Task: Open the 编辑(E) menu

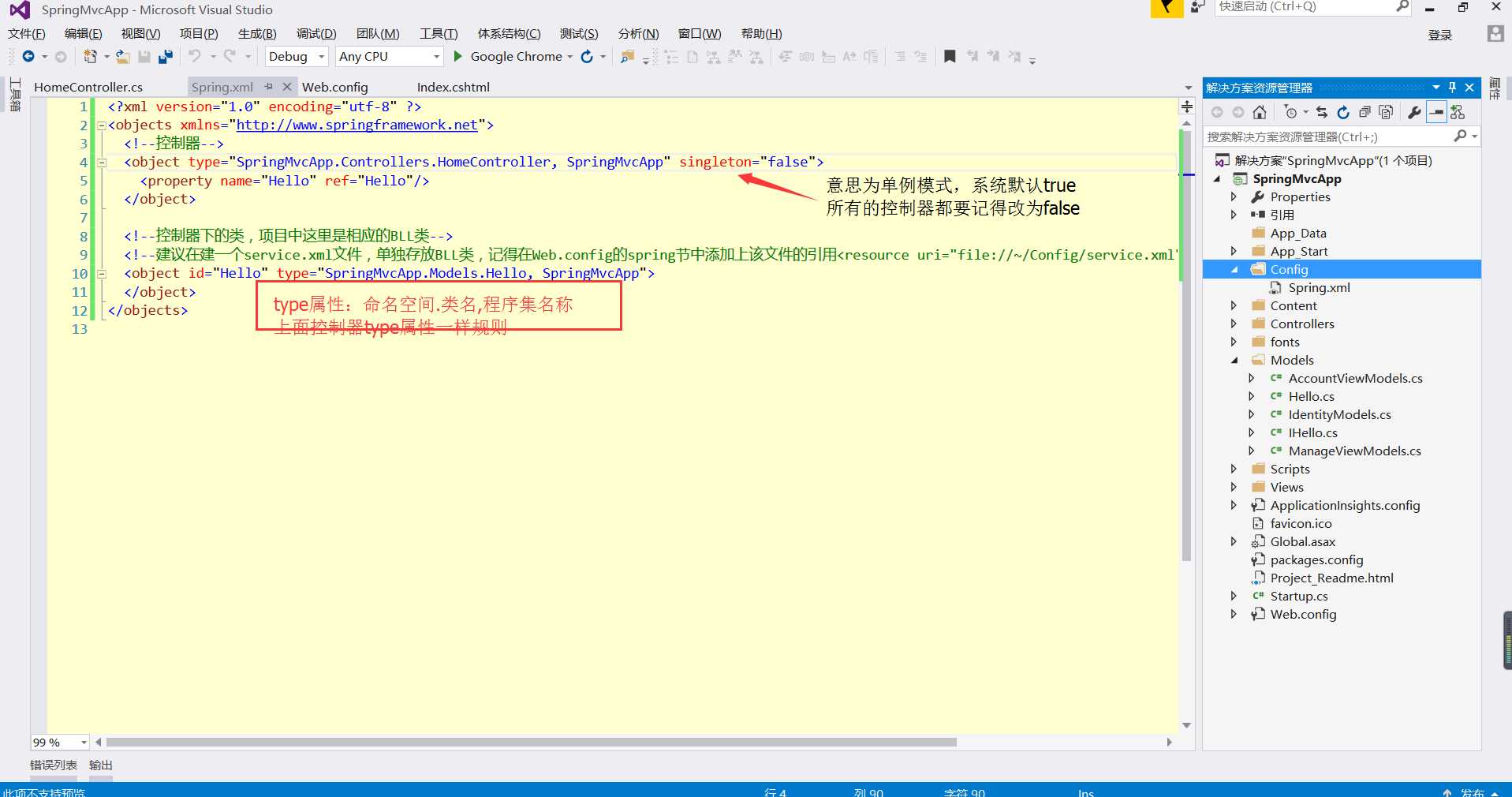Action: (83, 34)
